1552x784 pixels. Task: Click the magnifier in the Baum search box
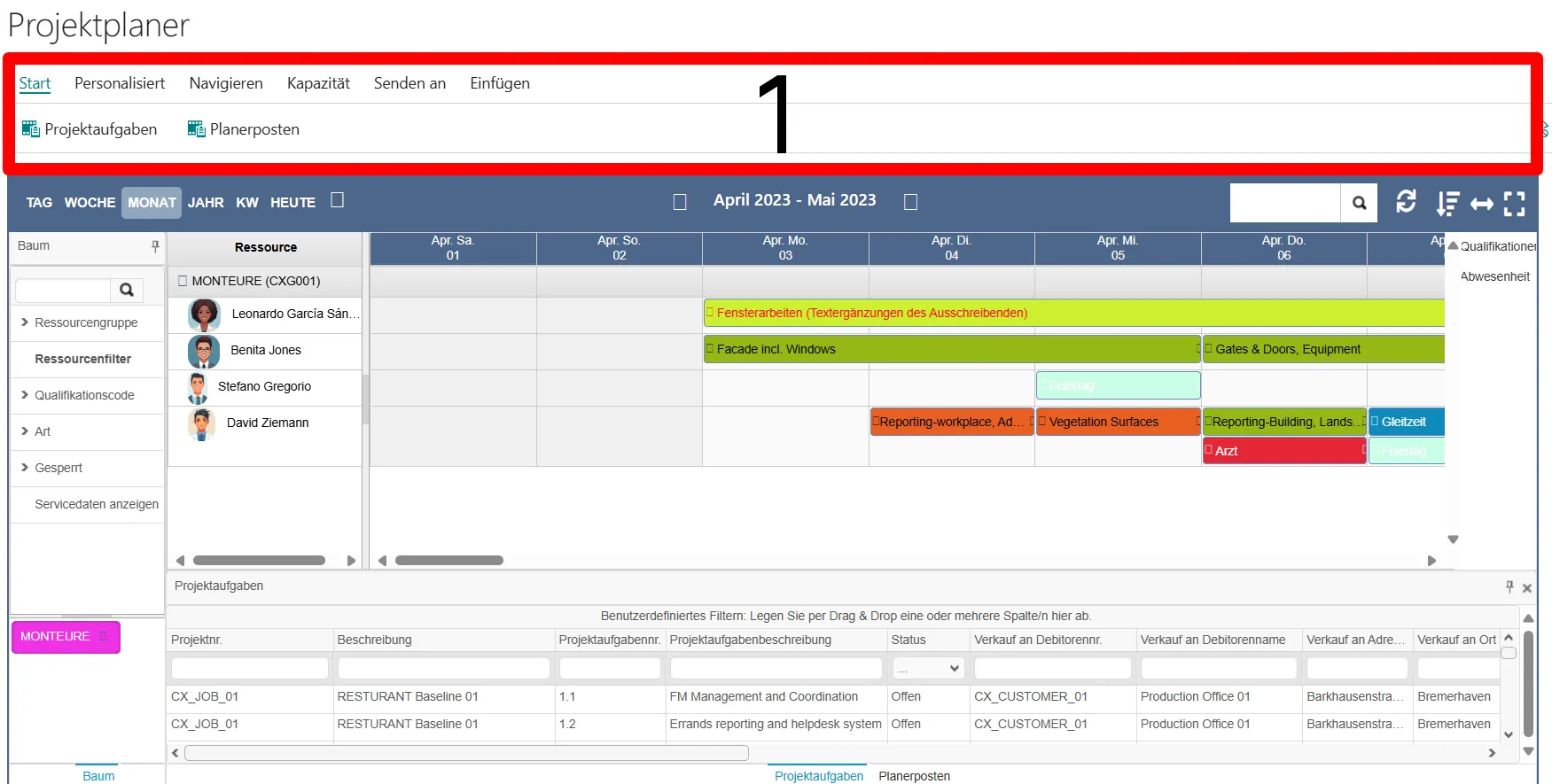(127, 290)
